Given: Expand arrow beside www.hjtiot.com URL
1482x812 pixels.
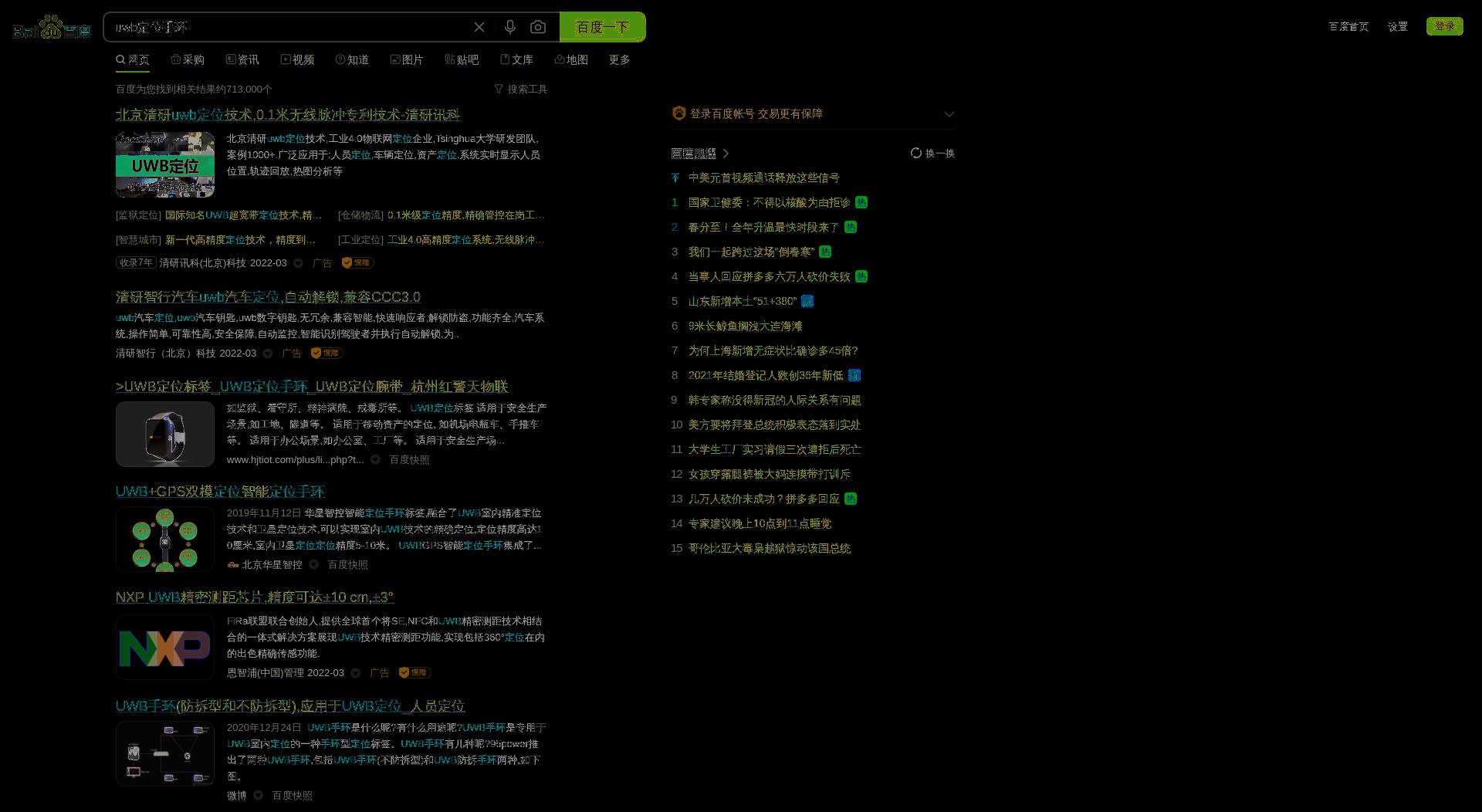Looking at the screenshot, I should pyautogui.click(x=375, y=460).
